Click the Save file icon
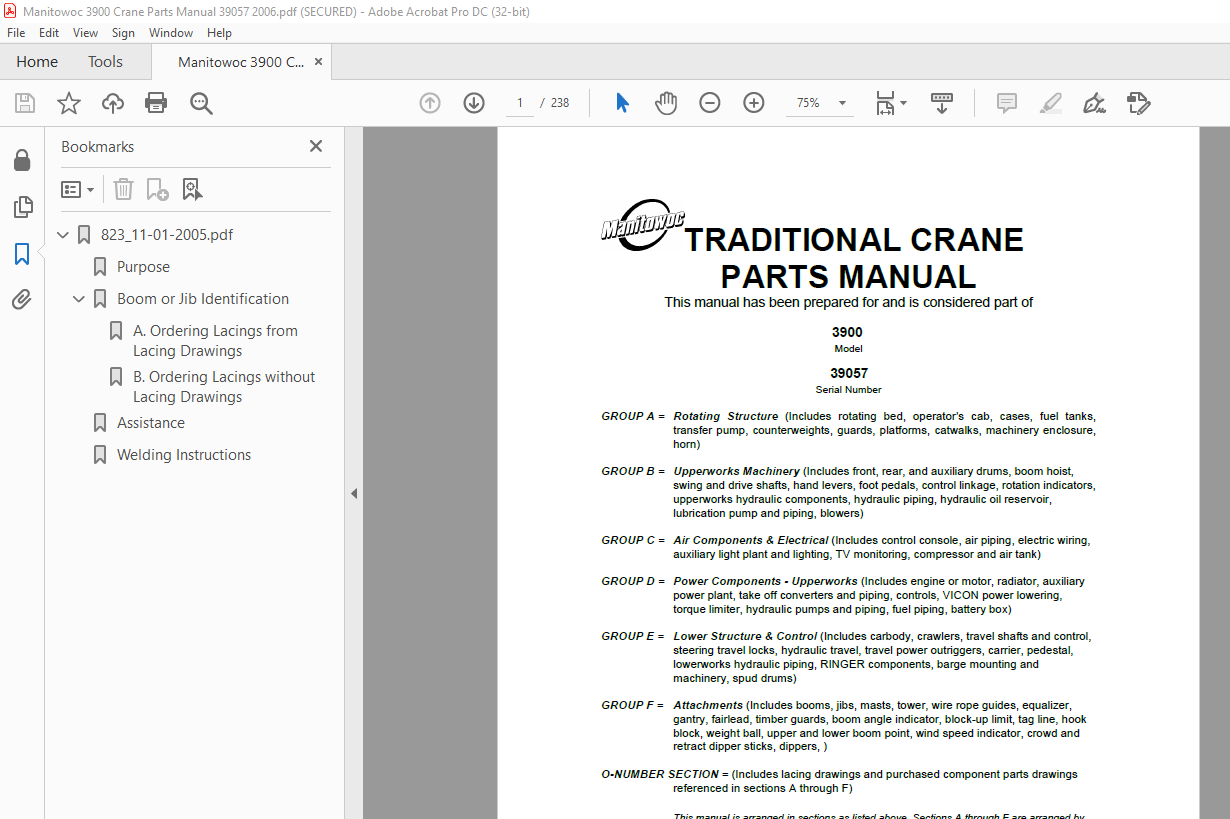This screenshot has height=819, width=1230. 25,103
